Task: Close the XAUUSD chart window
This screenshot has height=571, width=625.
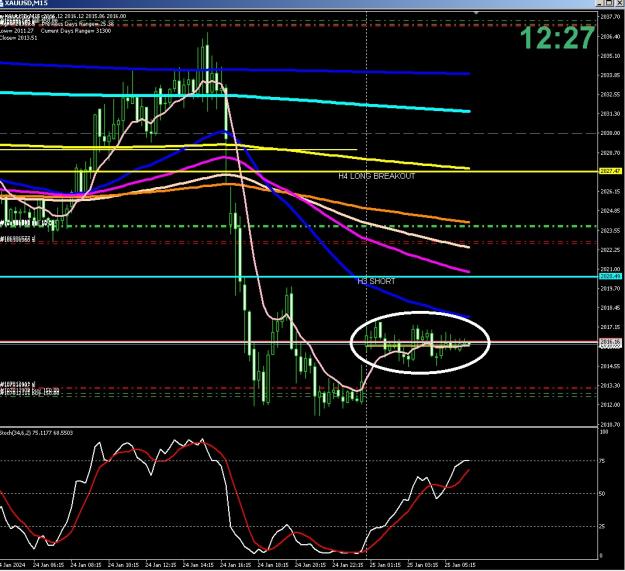Action: [x=617, y=3]
